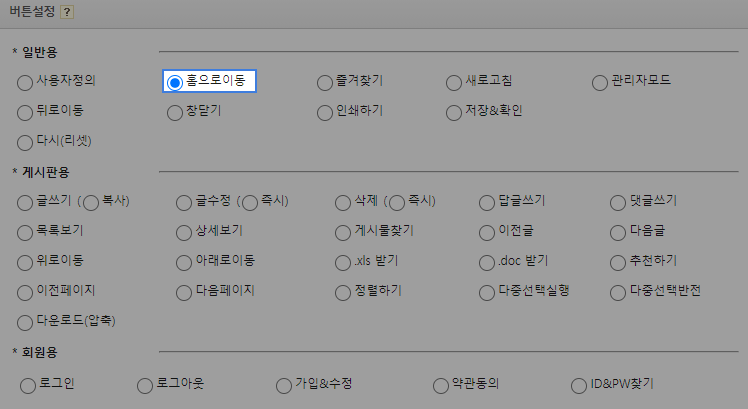
Task: Select the 다운로드(압축) radio option
Action: [25, 323]
